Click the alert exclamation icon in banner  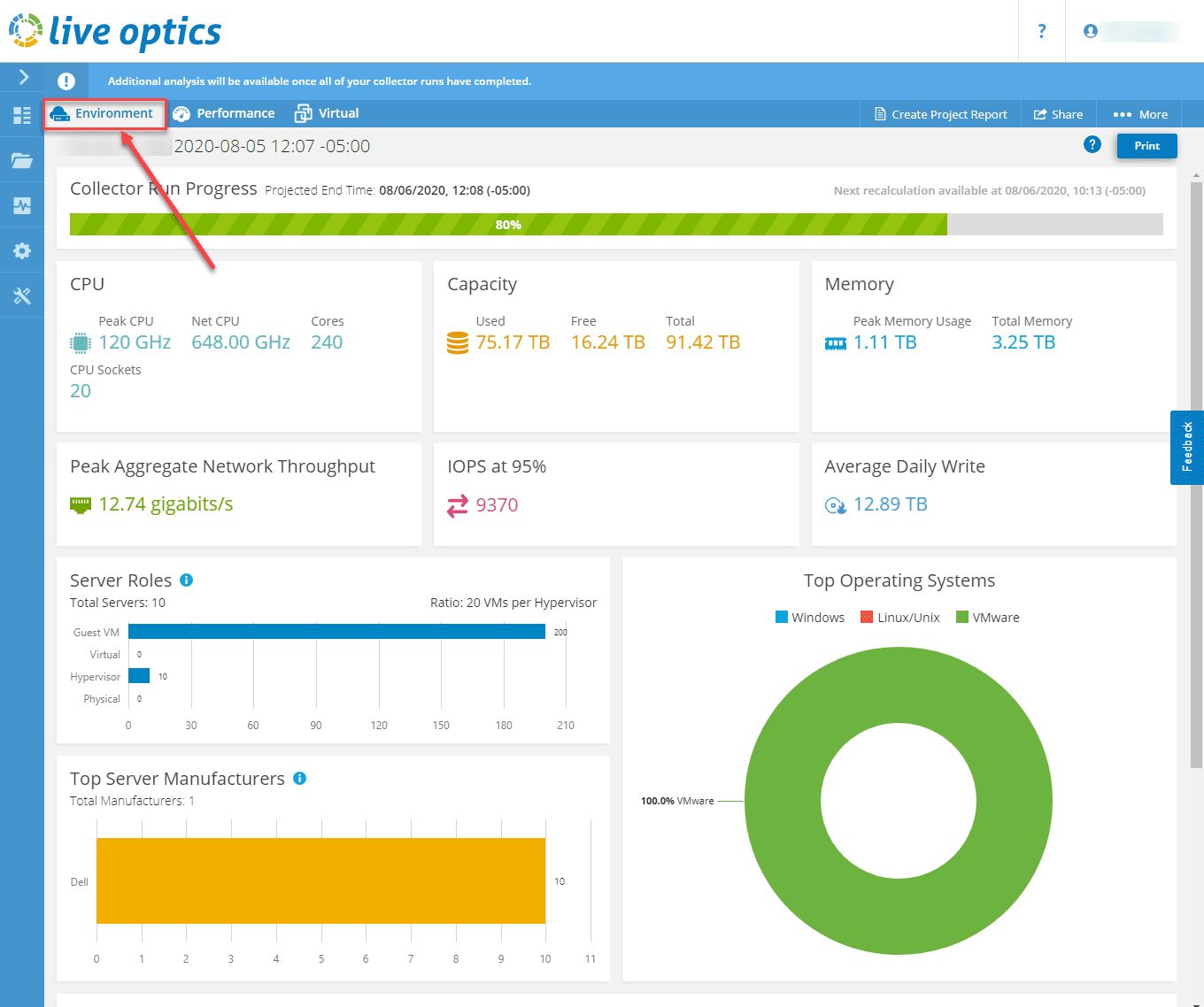click(x=66, y=81)
